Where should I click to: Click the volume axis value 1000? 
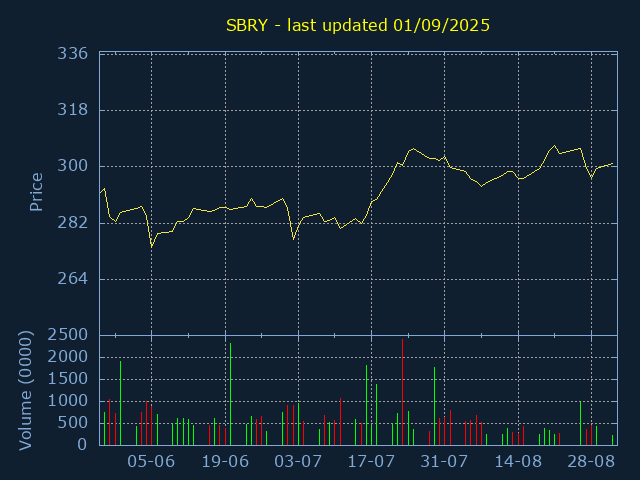pos(68,401)
